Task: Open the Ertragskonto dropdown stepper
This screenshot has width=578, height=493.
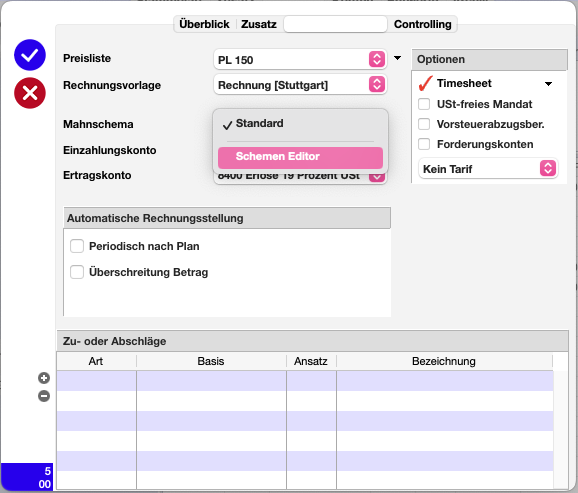Action: pyautogui.click(x=377, y=177)
